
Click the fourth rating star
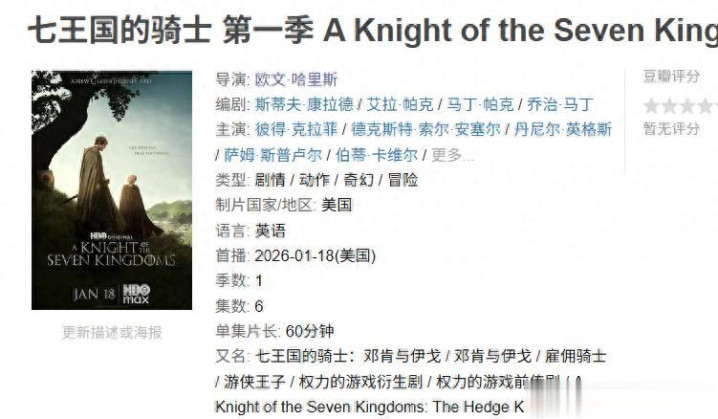point(705,106)
